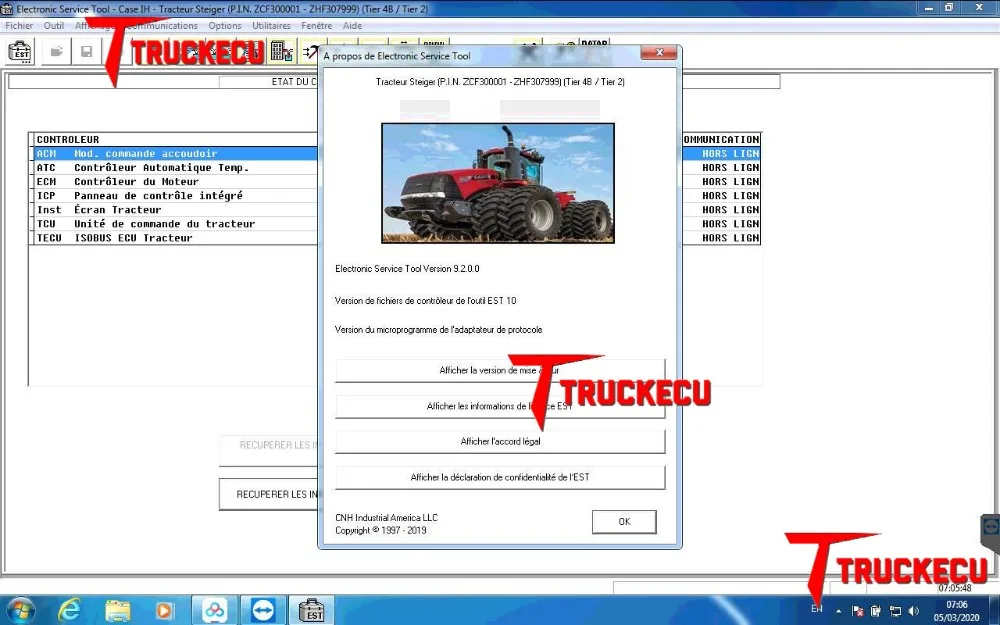The image size is (1000, 625).
Task: Click Afficher la déclaration de confidentialité button
Action: 500,477
